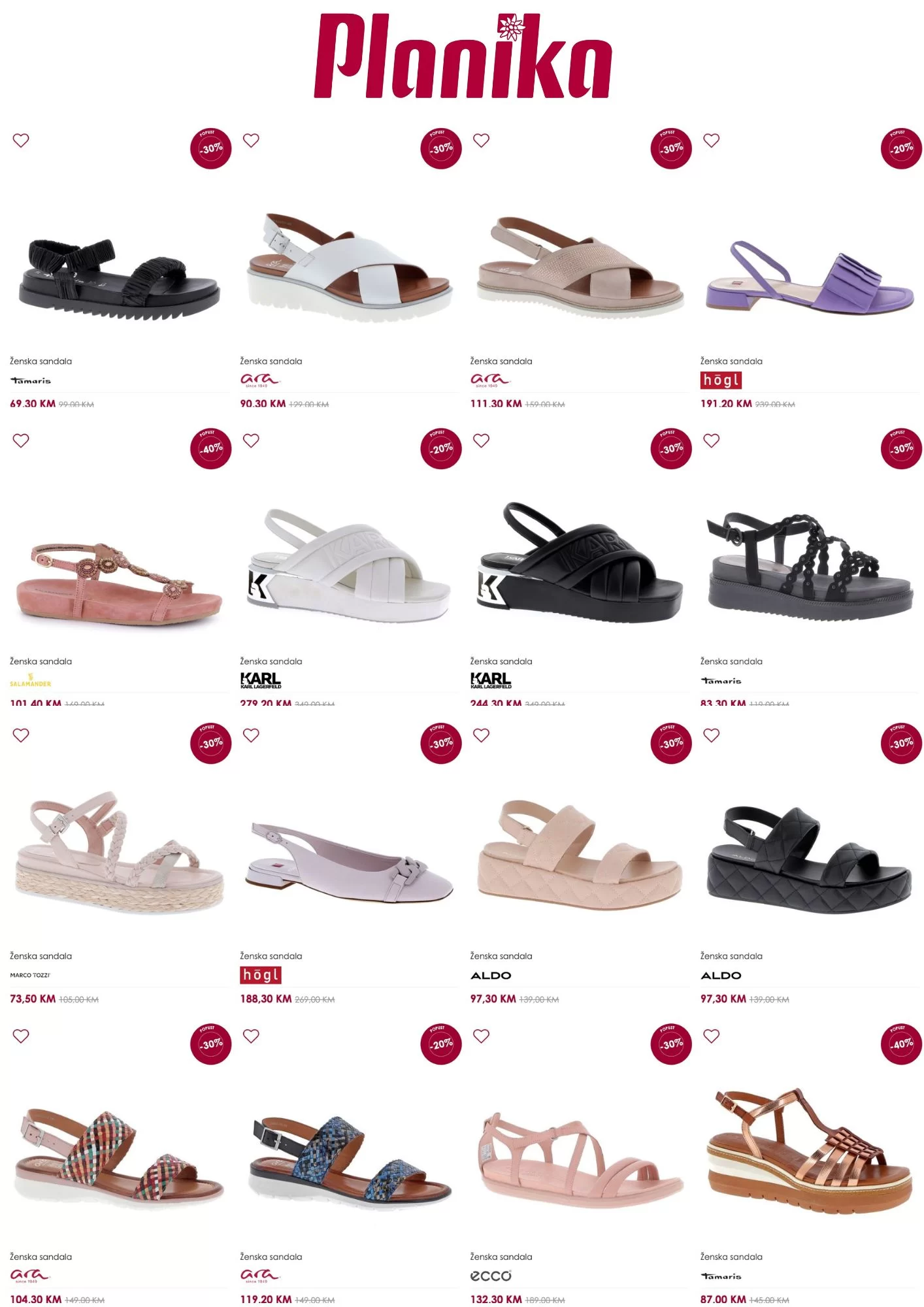Open Ženska sandala link for 111.30 KM Ara

tap(501, 361)
